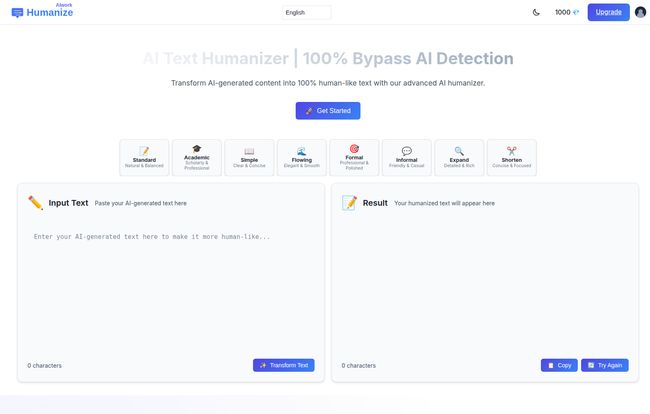Click 'Your humanized text will appear here' label
This screenshot has width=650, height=414.
click(x=444, y=203)
